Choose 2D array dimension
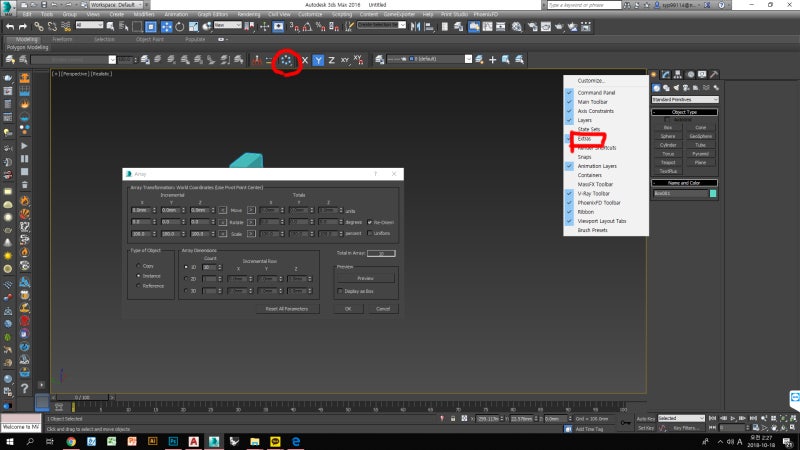This screenshot has height=450, width=800. pyautogui.click(x=186, y=279)
